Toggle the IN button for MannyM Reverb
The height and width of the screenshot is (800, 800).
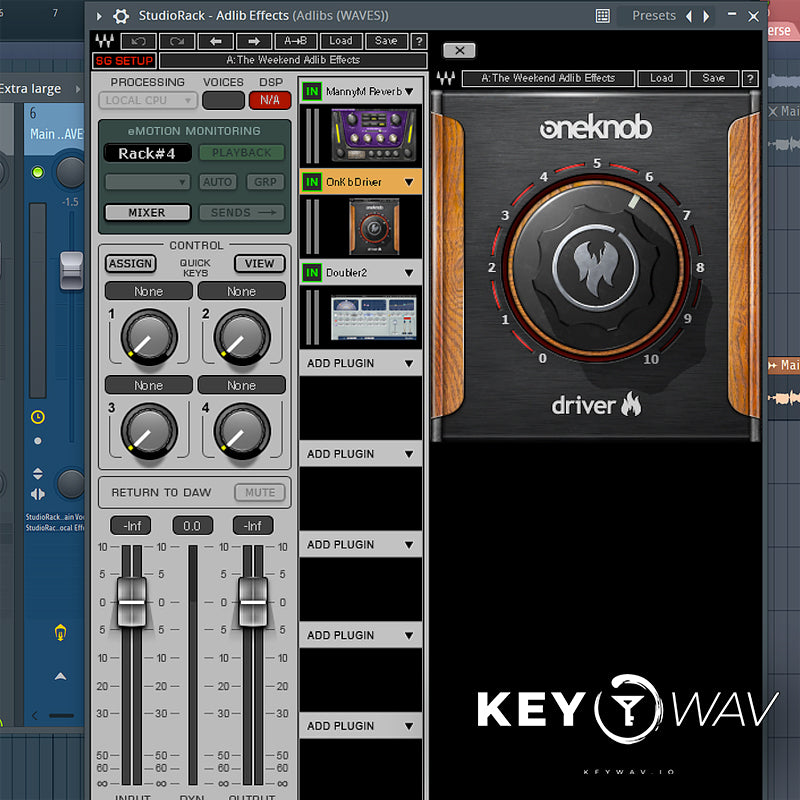click(x=312, y=92)
